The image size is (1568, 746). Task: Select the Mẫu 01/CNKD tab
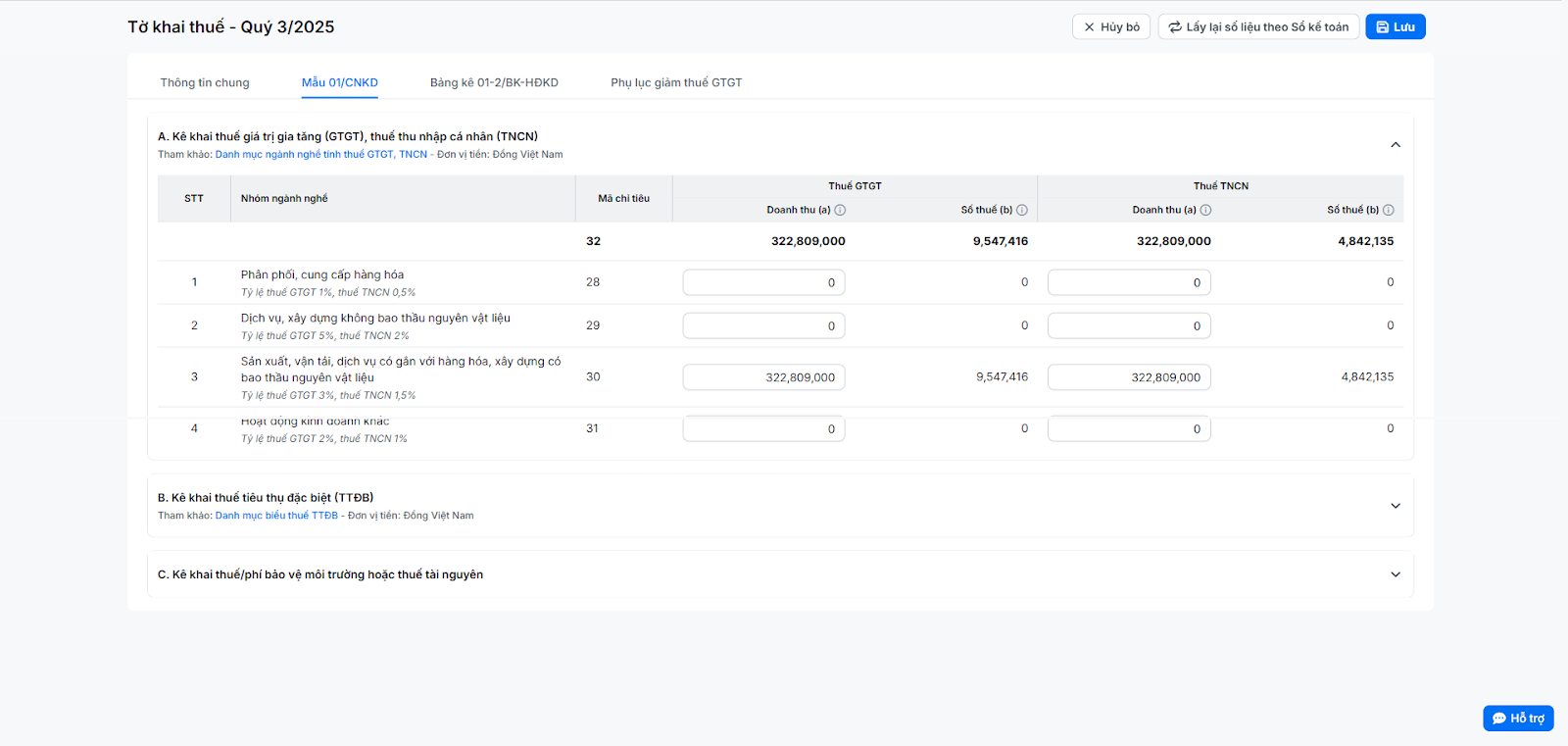click(x=339, y=83)
